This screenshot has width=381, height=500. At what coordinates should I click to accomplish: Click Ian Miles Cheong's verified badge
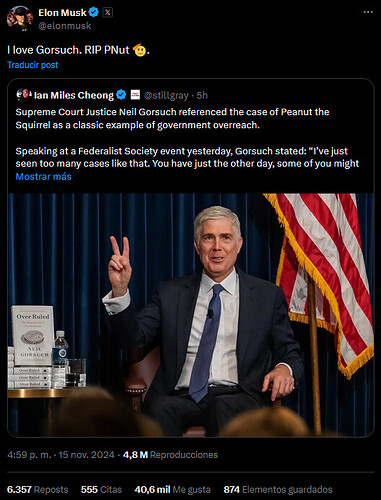pos(121,95)
